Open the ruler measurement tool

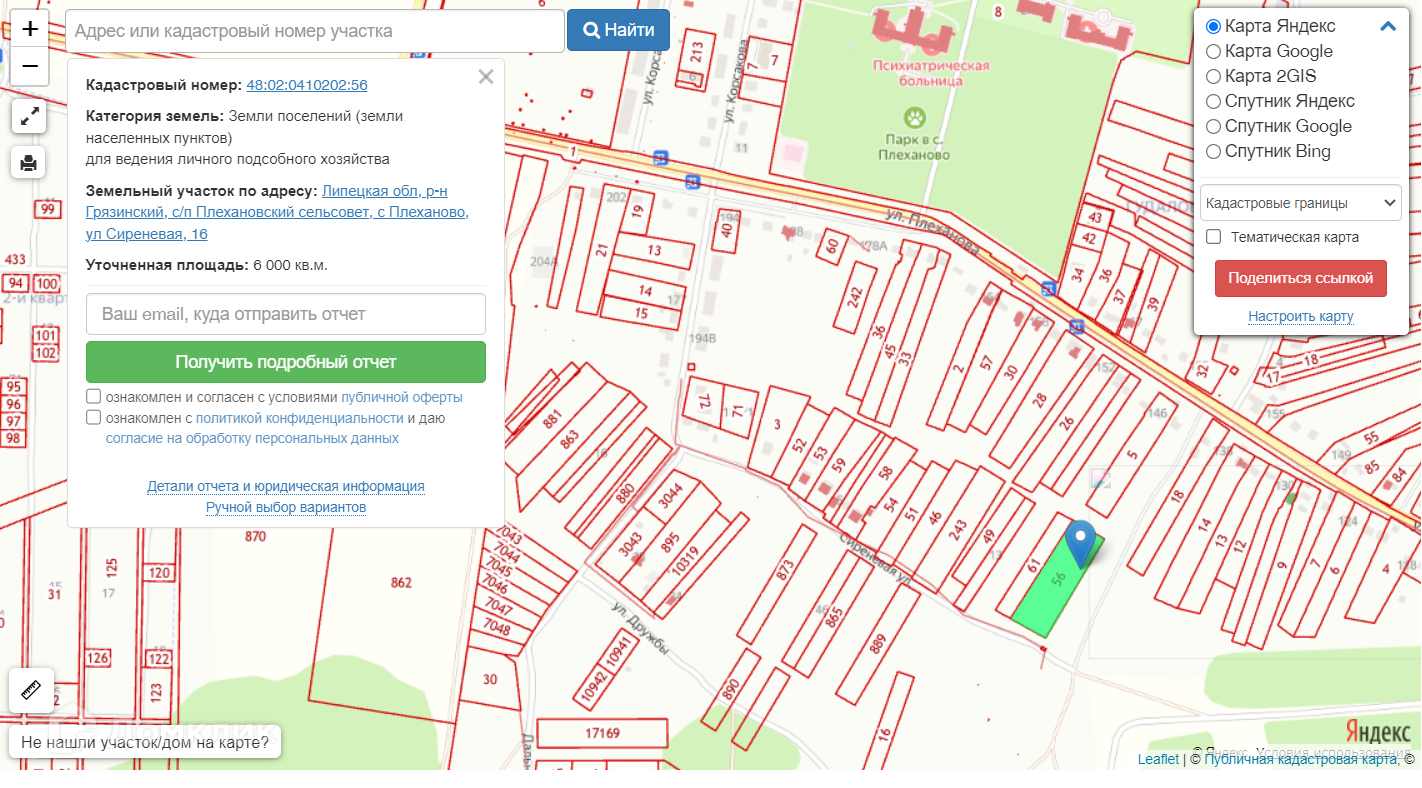click(28, 690)
